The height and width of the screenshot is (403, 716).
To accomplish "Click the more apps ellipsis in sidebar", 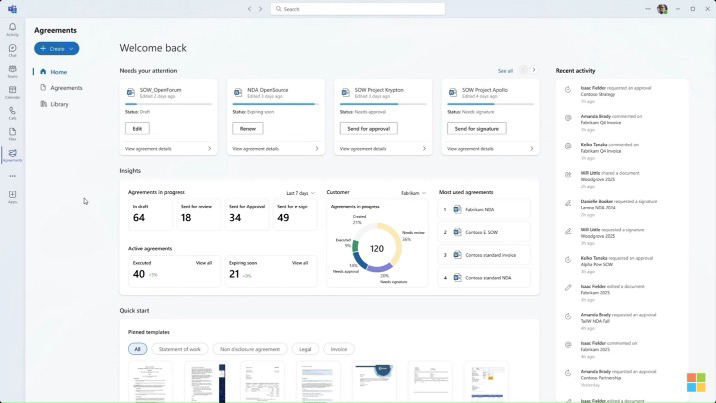I will tap(12, 176).
